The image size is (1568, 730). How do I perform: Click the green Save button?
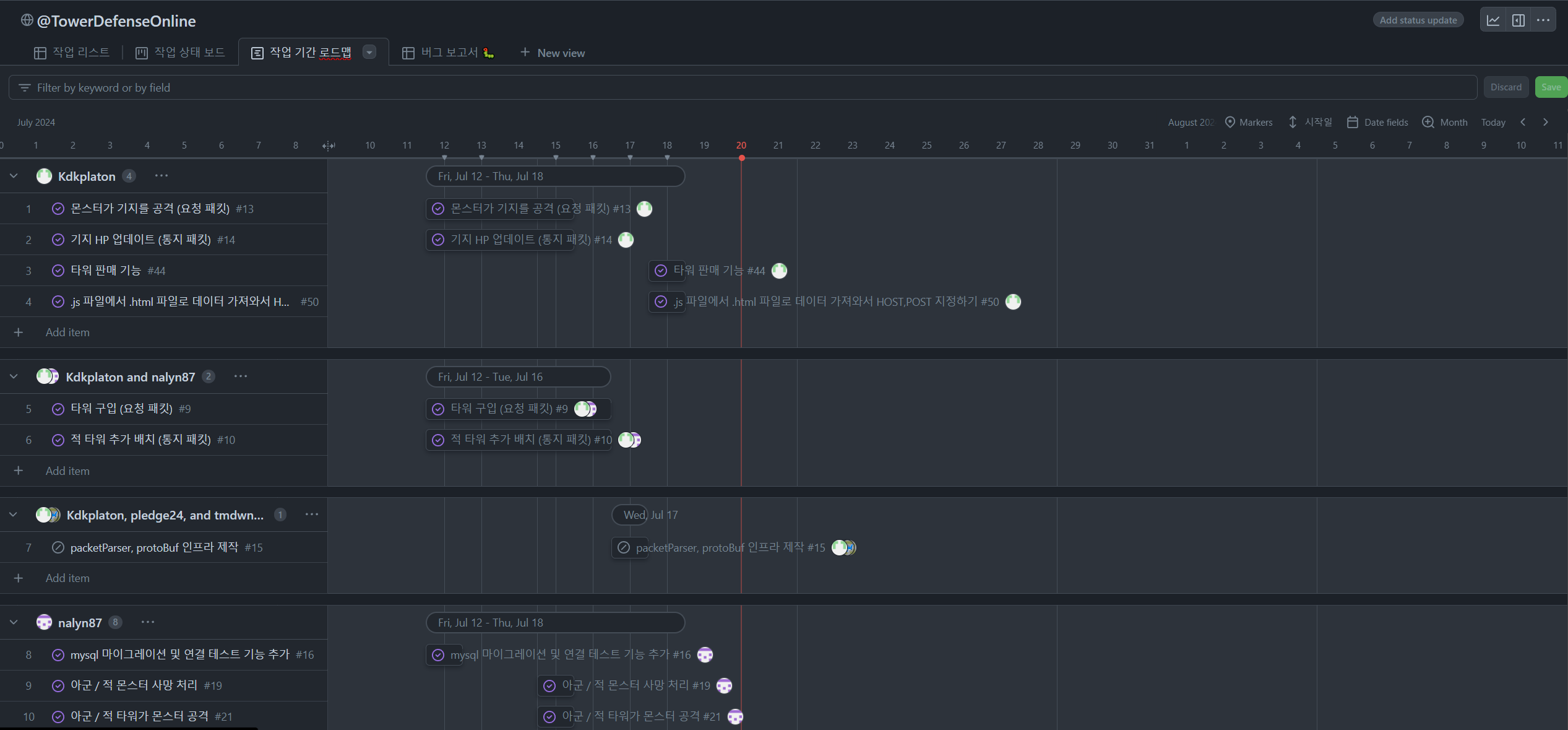click(1550, 87)
